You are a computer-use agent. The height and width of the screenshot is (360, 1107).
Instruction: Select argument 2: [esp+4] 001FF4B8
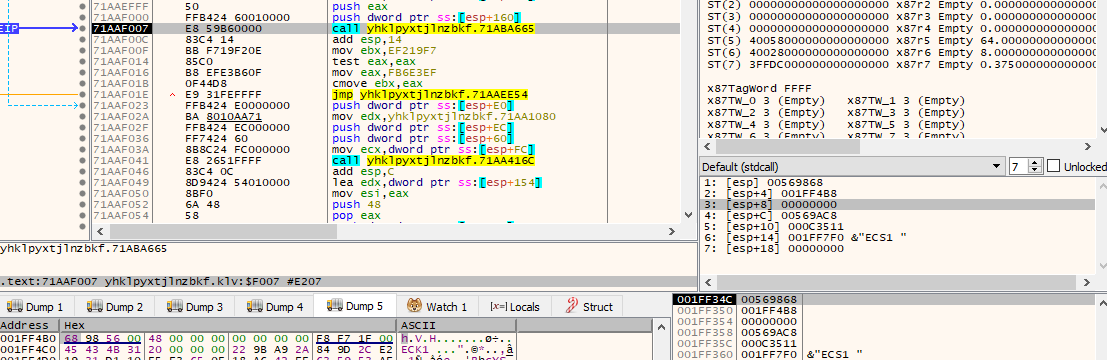click(x=770, y=193)
